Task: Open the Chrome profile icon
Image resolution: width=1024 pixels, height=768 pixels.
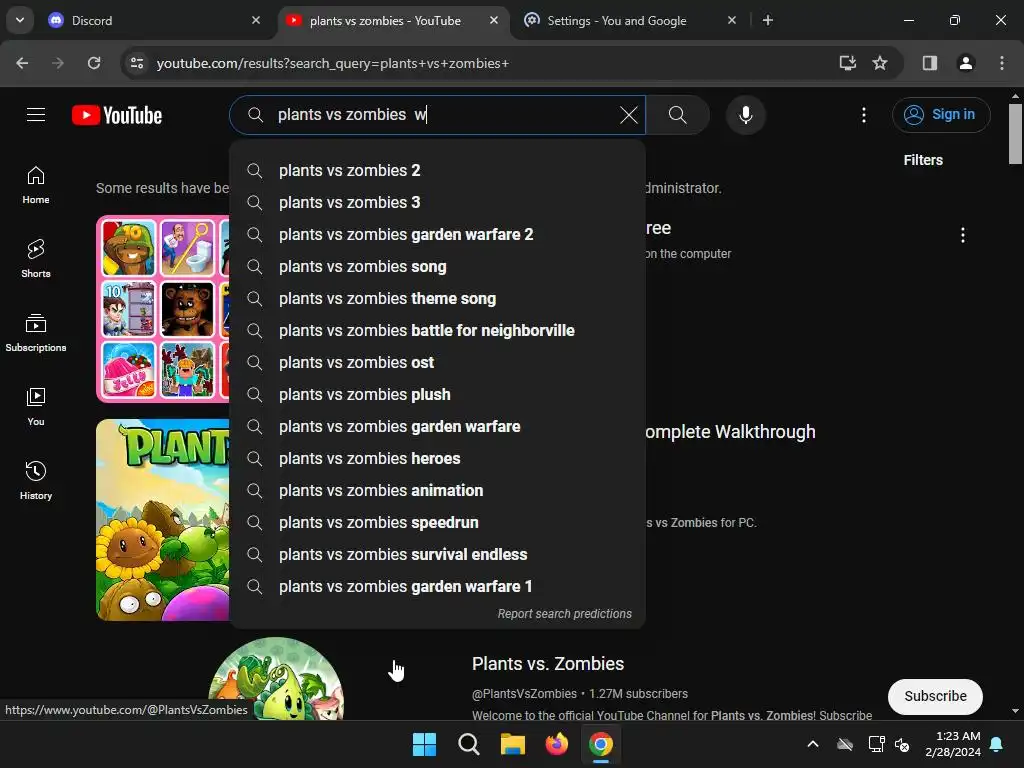Action: [x=966, y=63]
